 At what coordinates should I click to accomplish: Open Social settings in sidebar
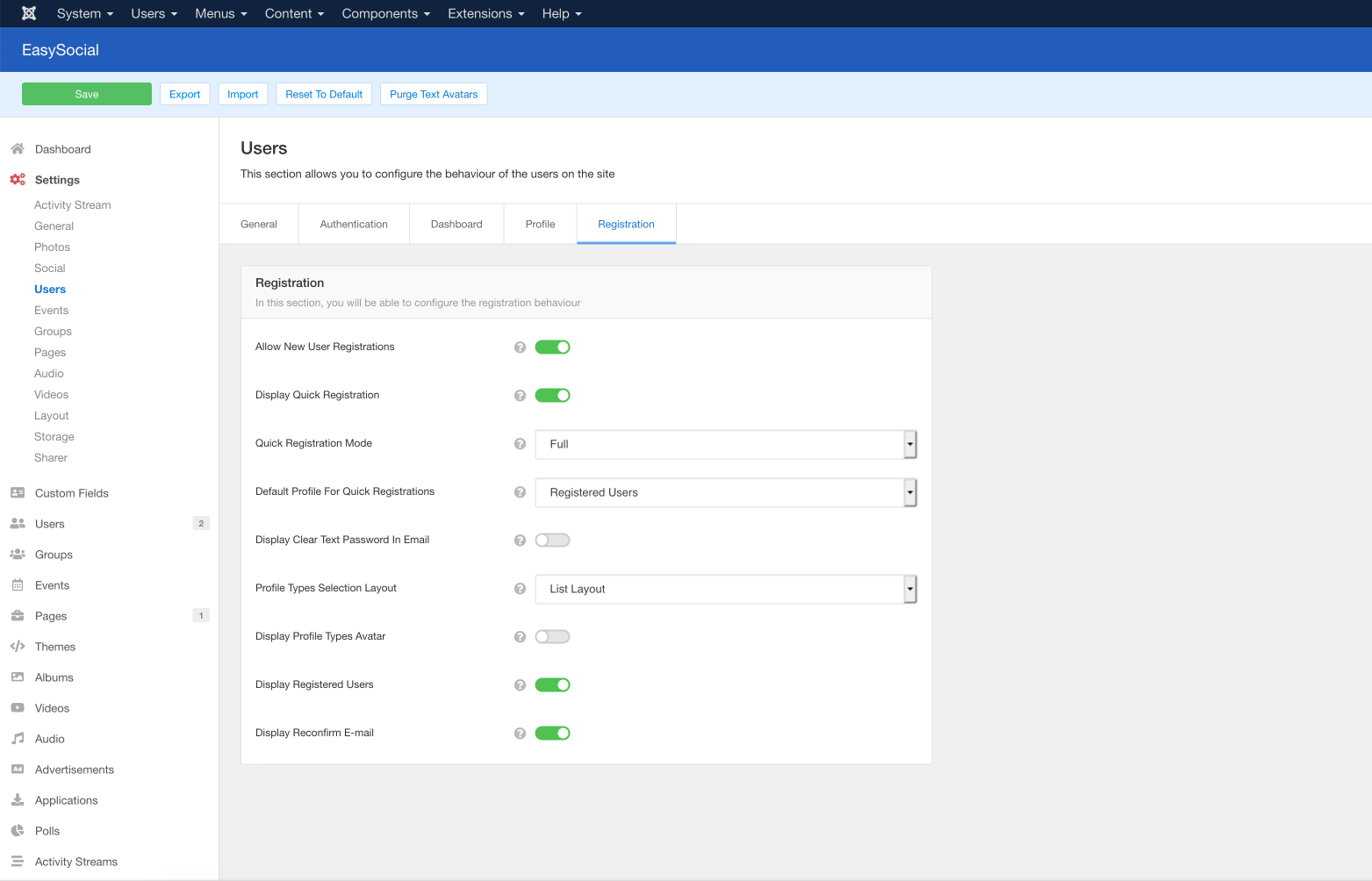coord(50,269)
